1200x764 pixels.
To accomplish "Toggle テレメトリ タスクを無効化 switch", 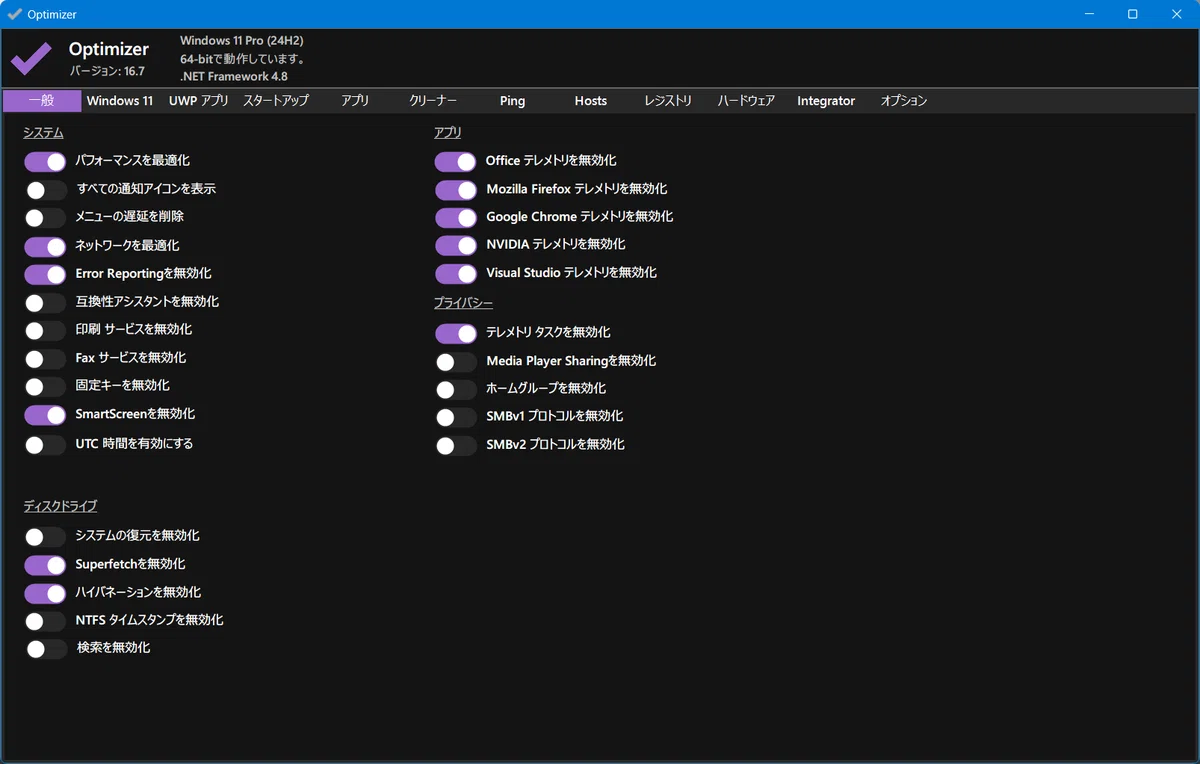I will click(455, 333).
